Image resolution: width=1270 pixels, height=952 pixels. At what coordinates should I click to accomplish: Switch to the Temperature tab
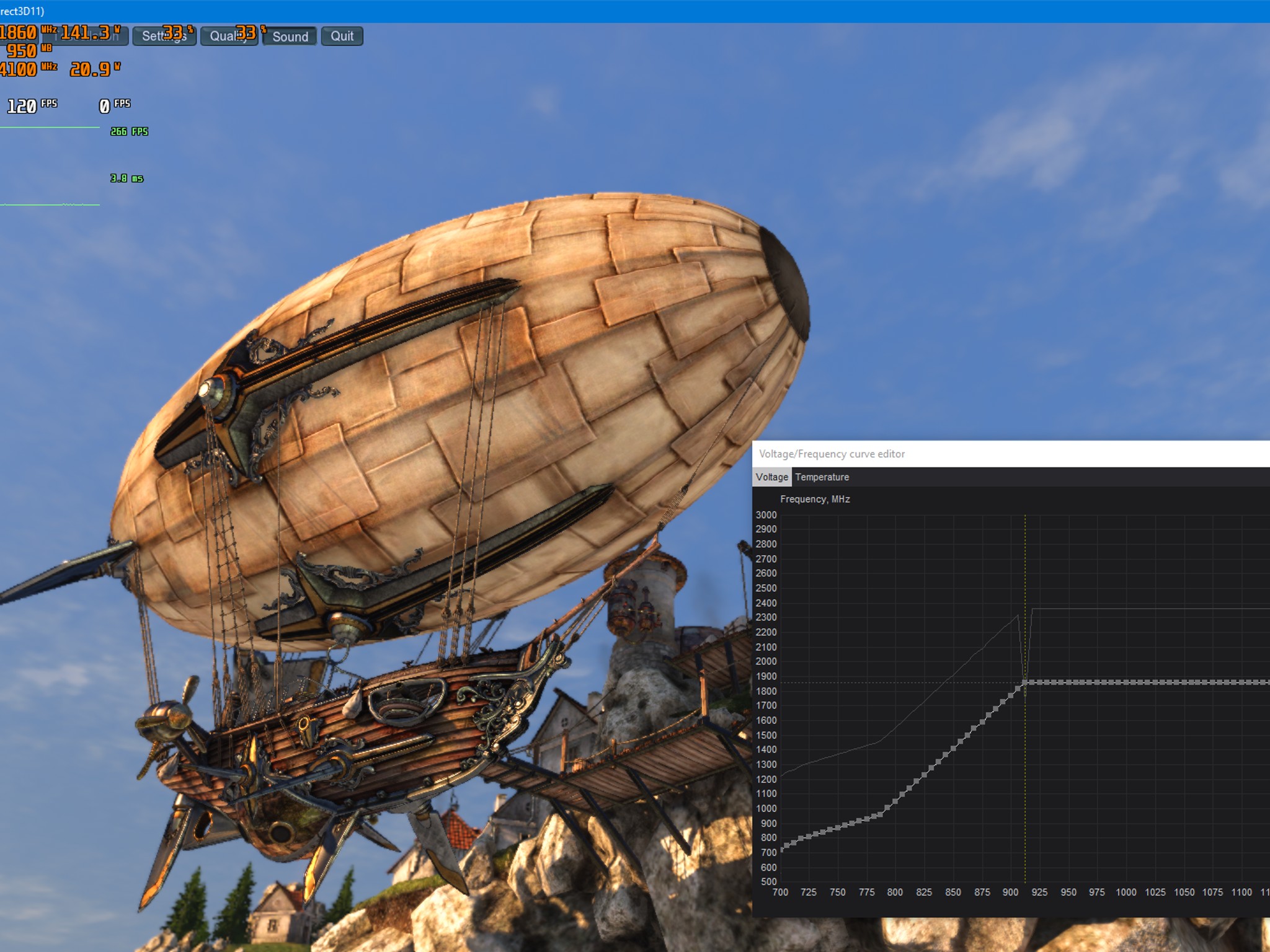(822, 477)
